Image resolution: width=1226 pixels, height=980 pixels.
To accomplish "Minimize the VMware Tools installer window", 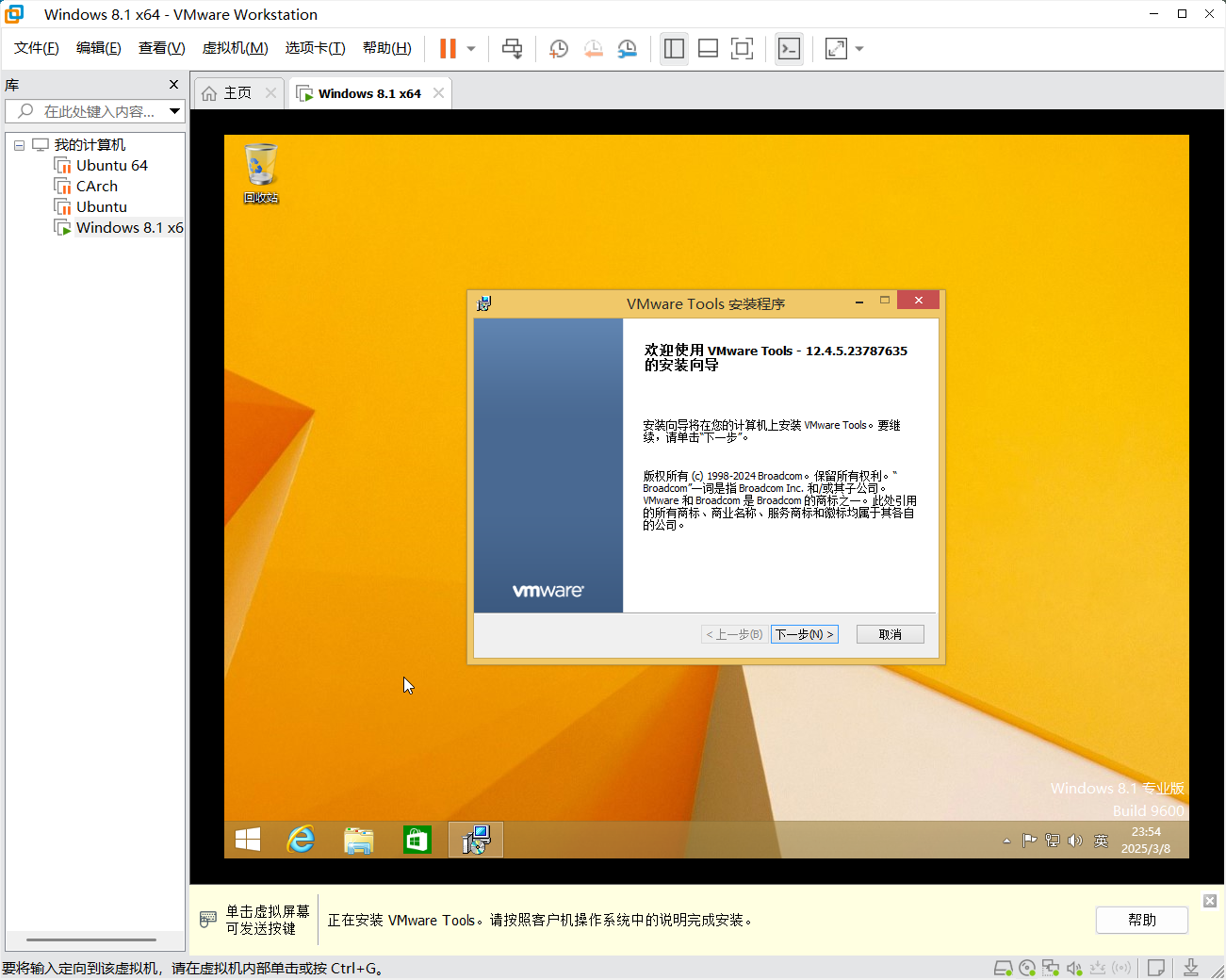I will coord(859,302).
